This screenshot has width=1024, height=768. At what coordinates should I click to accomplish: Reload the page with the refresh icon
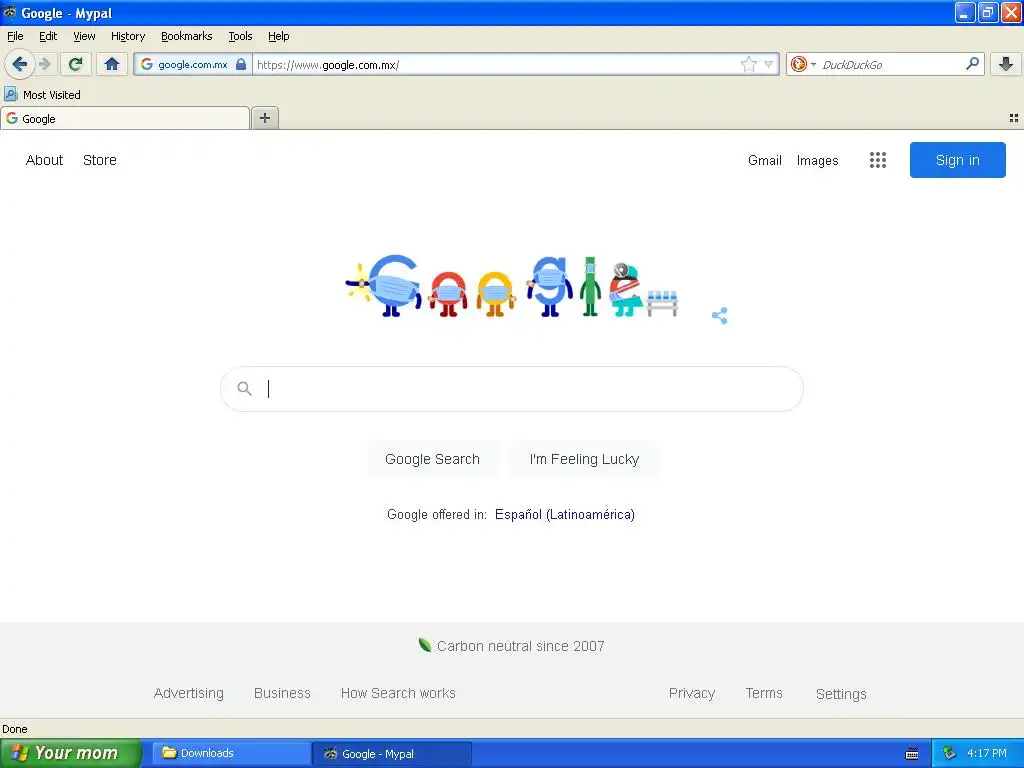(75, 64)
